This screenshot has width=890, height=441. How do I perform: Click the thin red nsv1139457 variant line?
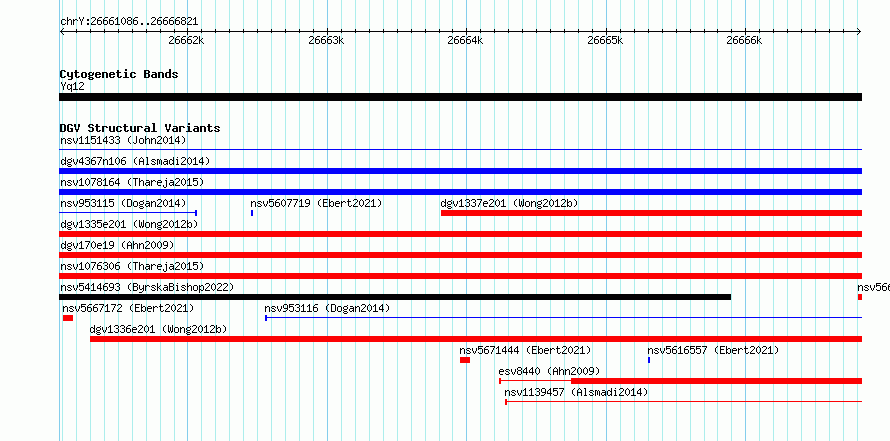coord(683,402)
